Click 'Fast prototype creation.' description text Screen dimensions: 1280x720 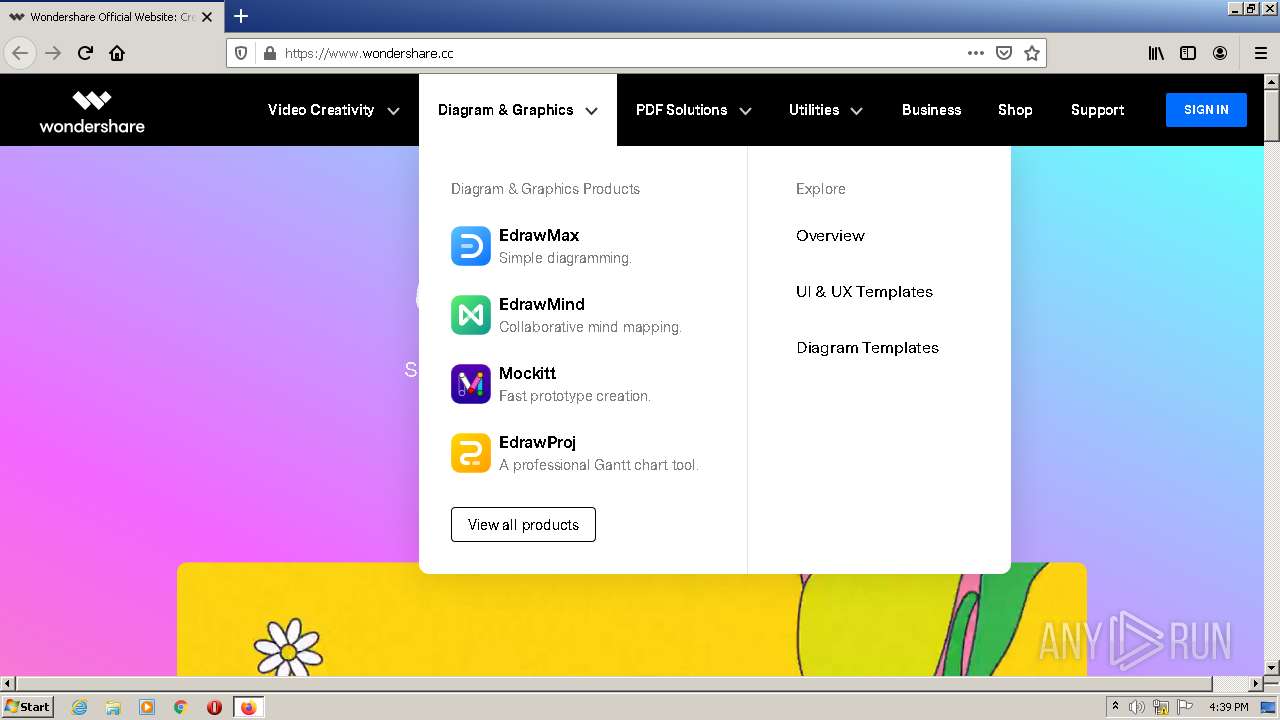tap(575, 396)
